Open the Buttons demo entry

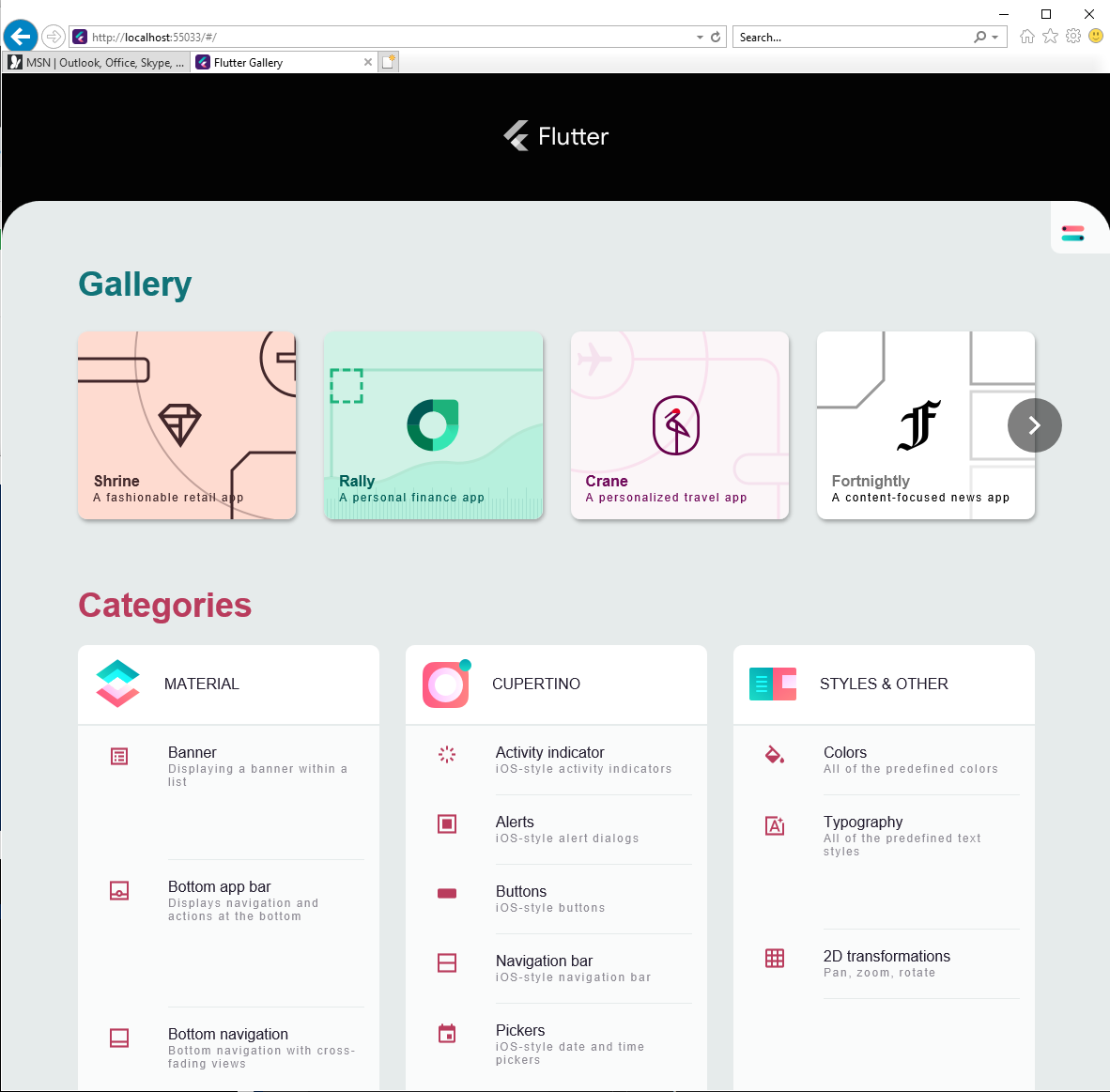(557, 899)
